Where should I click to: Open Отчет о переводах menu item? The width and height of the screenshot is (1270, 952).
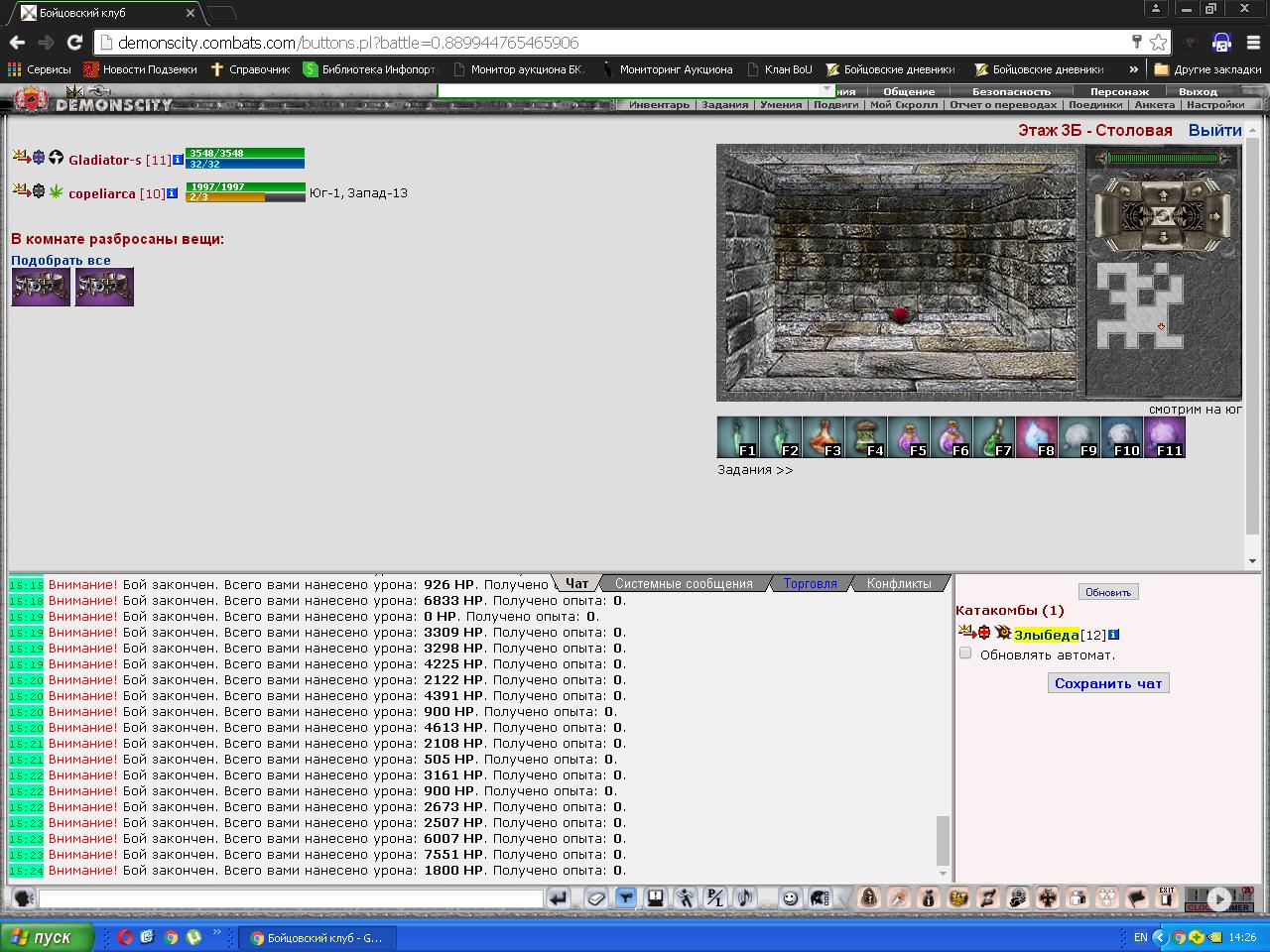point(1003,104)
